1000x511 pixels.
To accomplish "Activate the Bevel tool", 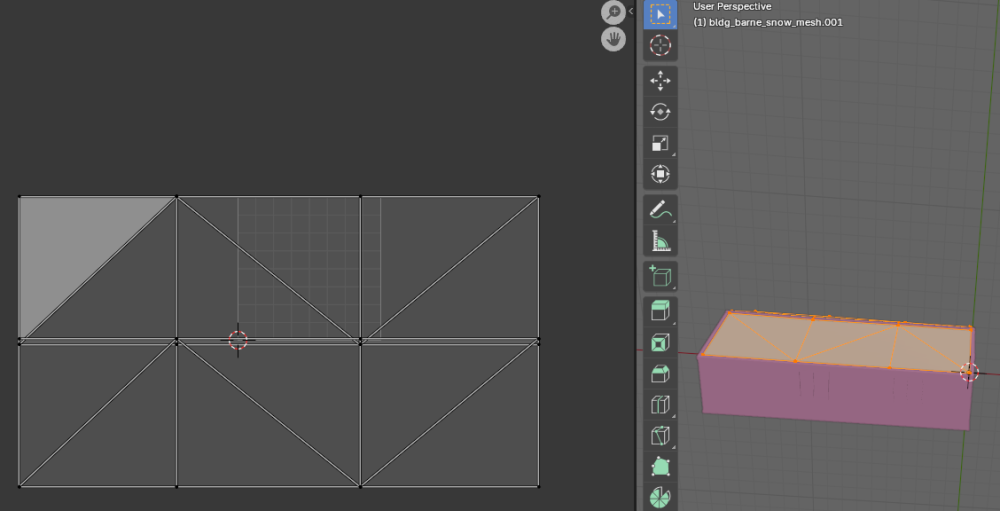I will coord(660,374).
